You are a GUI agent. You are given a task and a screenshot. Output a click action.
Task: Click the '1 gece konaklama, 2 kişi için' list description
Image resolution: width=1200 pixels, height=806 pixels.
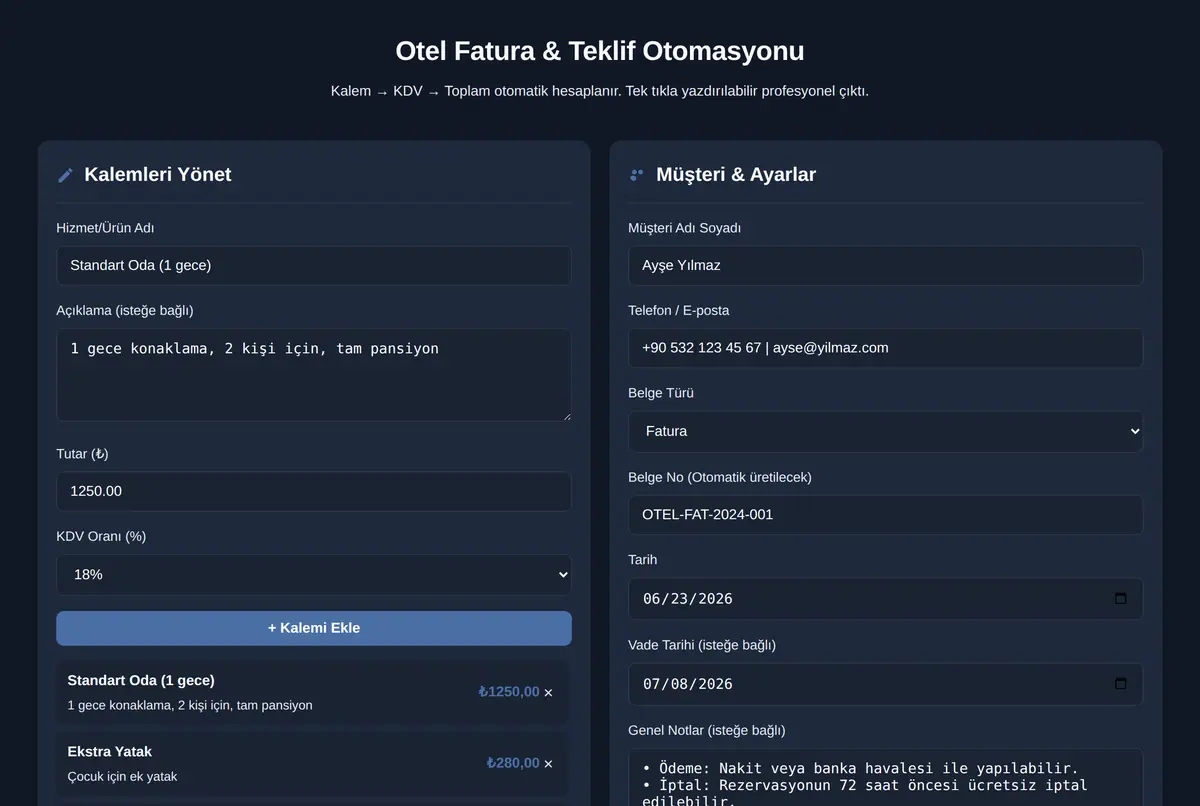[190, 705]
